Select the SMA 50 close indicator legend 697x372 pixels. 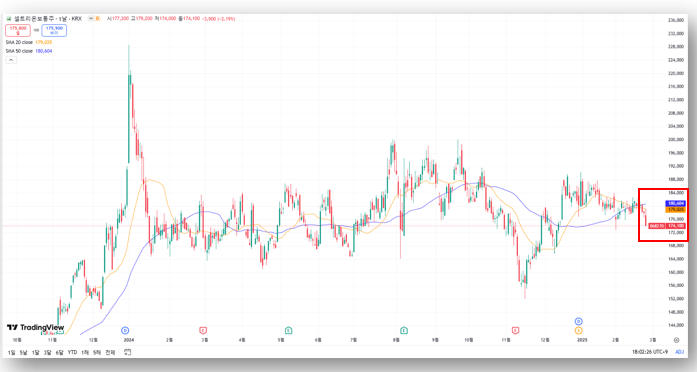coord(29,51)
